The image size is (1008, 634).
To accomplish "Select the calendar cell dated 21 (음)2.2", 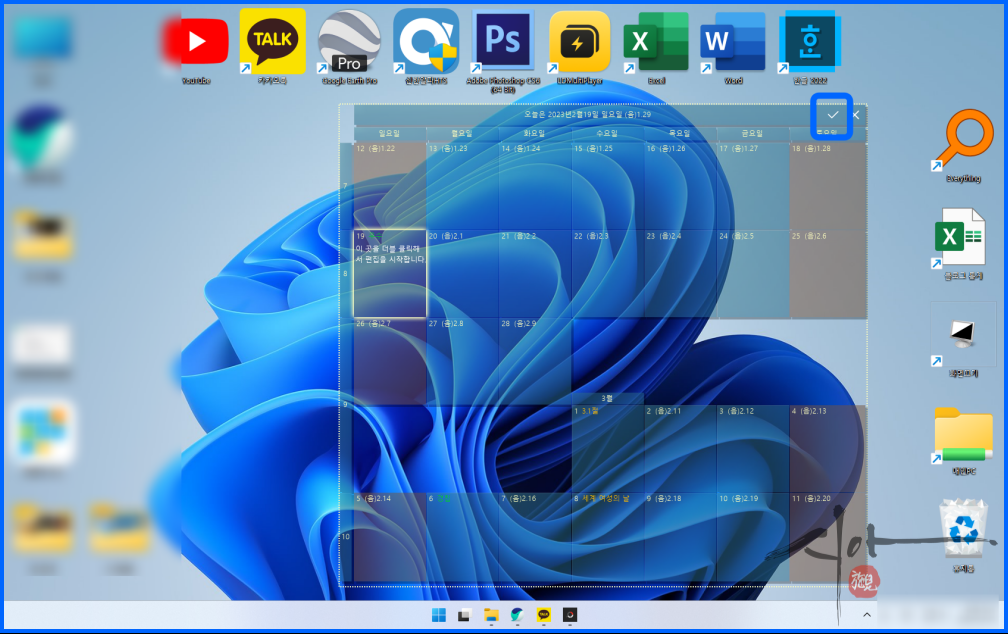I will (x=535, y=273).
